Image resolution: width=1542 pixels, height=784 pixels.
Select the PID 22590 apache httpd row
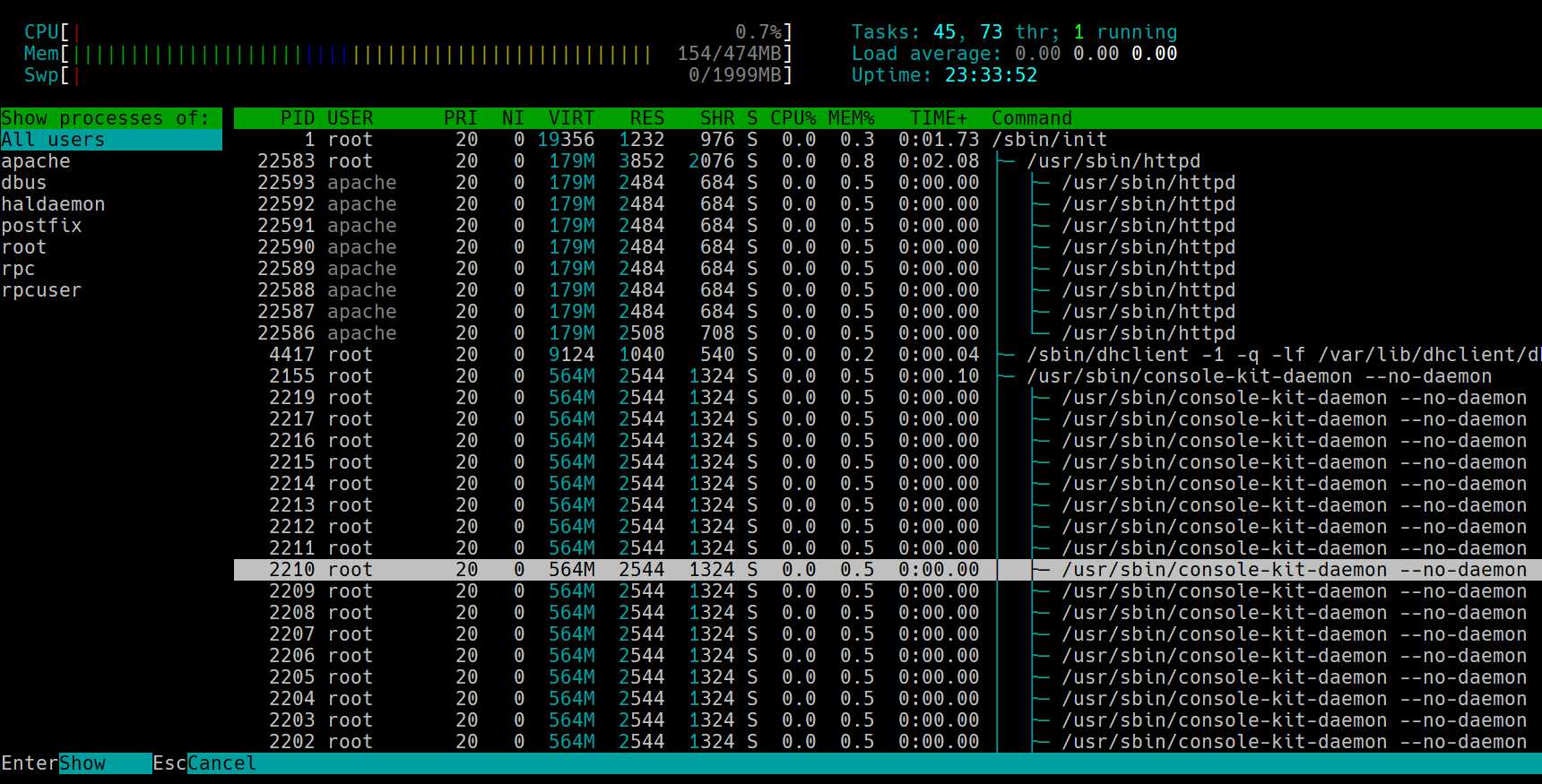pyautogui.click(x=888, y=247)
